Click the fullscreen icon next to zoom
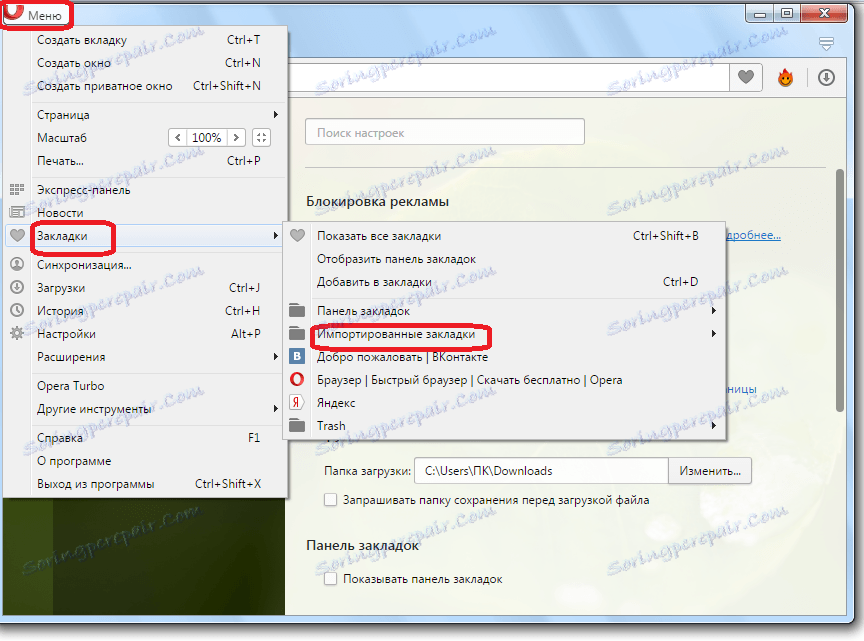The image size is (864, 641). pyautogui.click(x=261, y=137)
